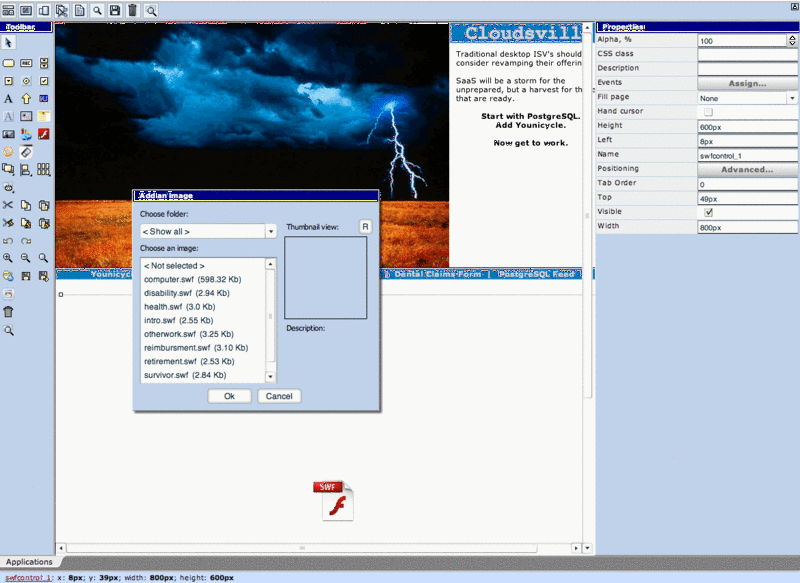The image size is (800, 583).
Task: Select the checkbox control tool in toolbox
Action: [43, 80]
